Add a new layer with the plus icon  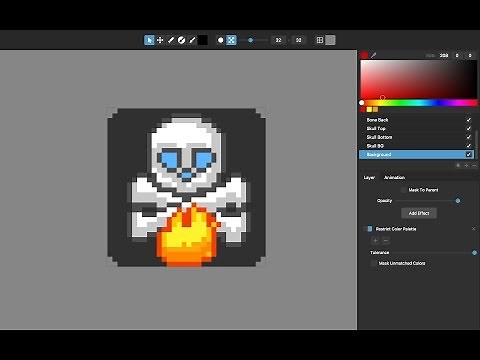(x=466, y=165)
